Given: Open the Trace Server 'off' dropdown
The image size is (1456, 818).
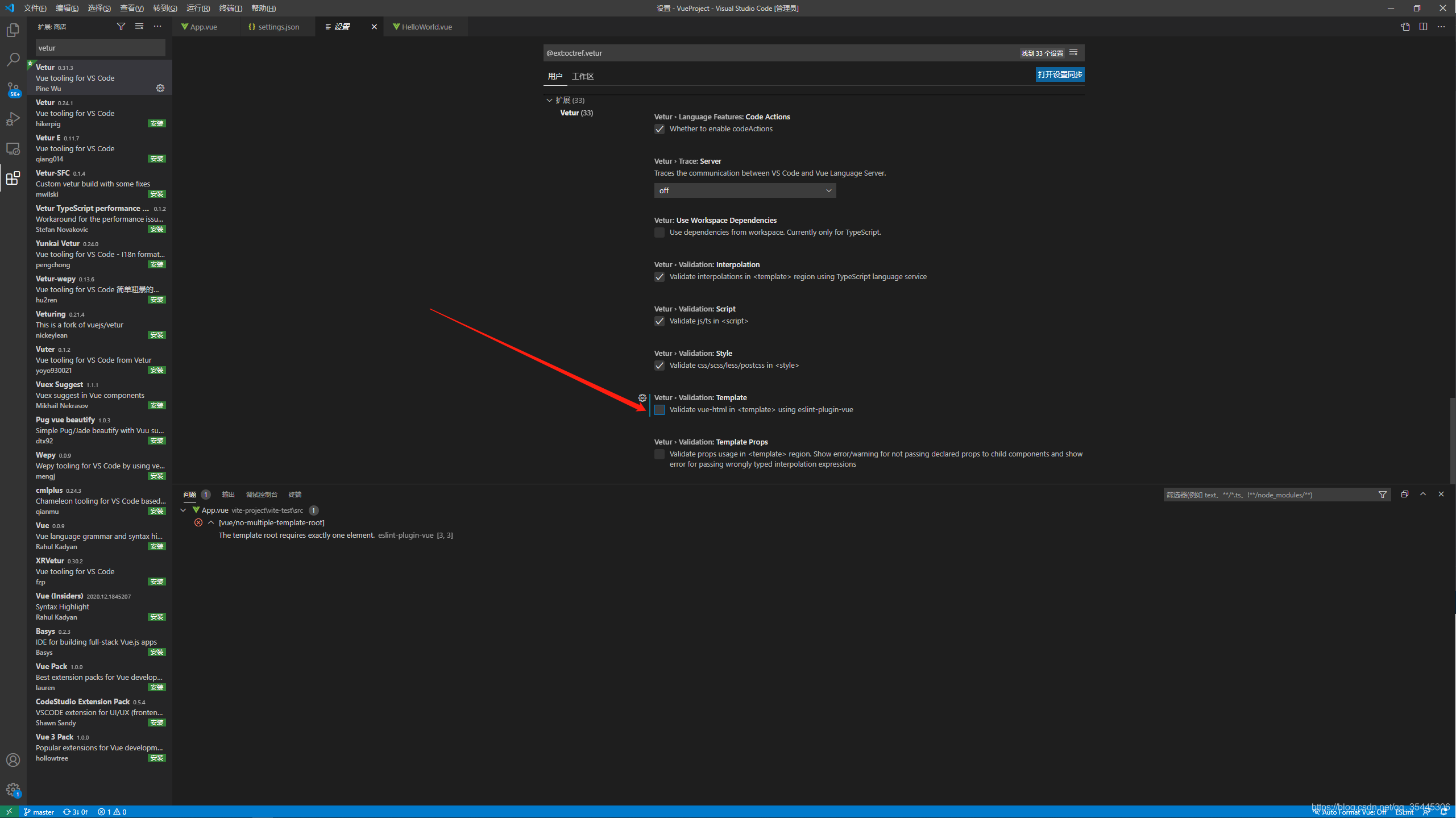Looking at the screenshot, I should pos(745,190).
